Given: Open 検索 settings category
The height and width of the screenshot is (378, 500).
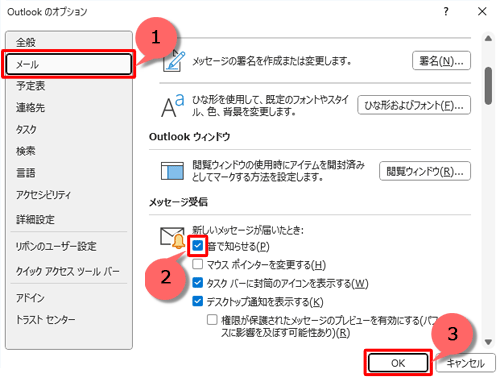Looking at the screenshot, I should pyautogui.click(x=69, y=151).
